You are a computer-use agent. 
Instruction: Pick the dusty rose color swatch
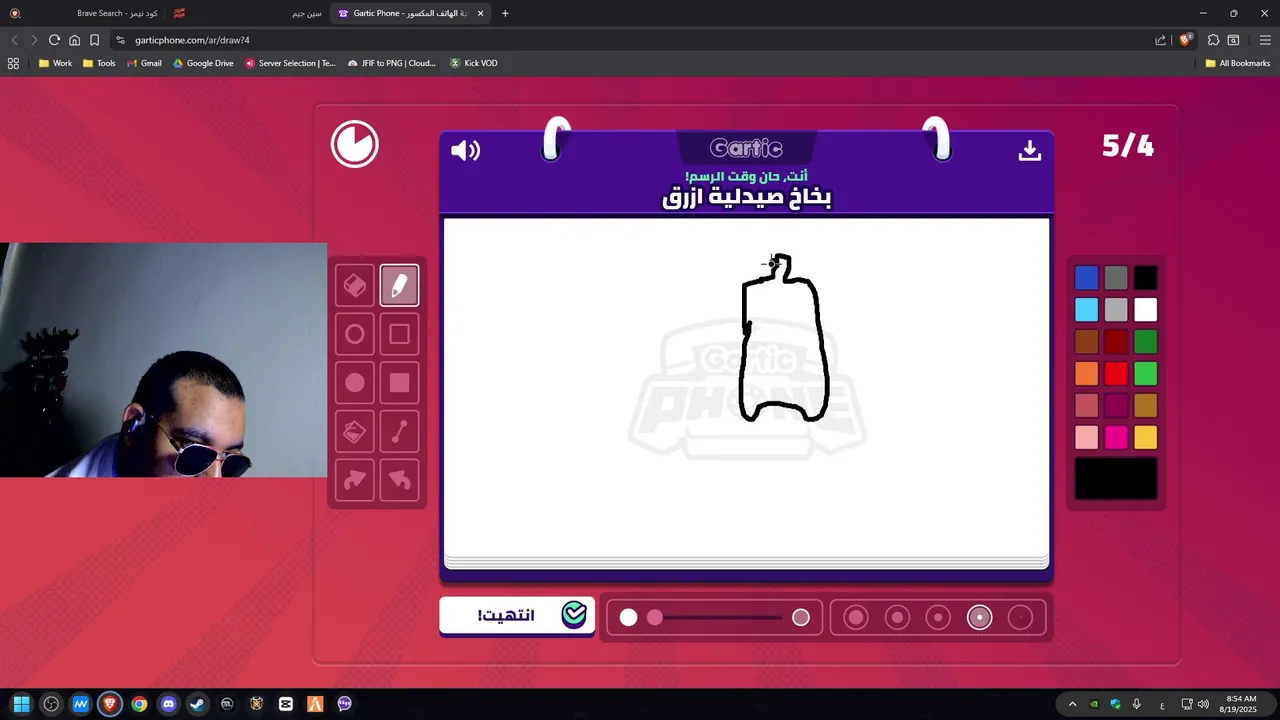[1086, 406]
